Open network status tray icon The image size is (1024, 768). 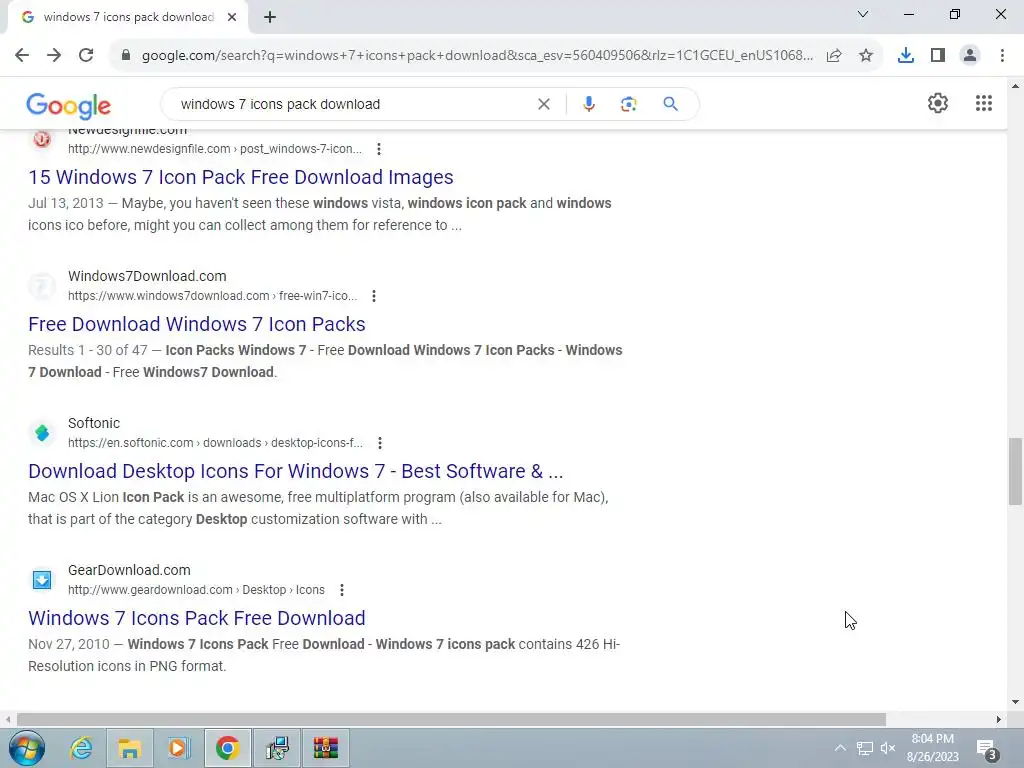click(x=864, y=748)
